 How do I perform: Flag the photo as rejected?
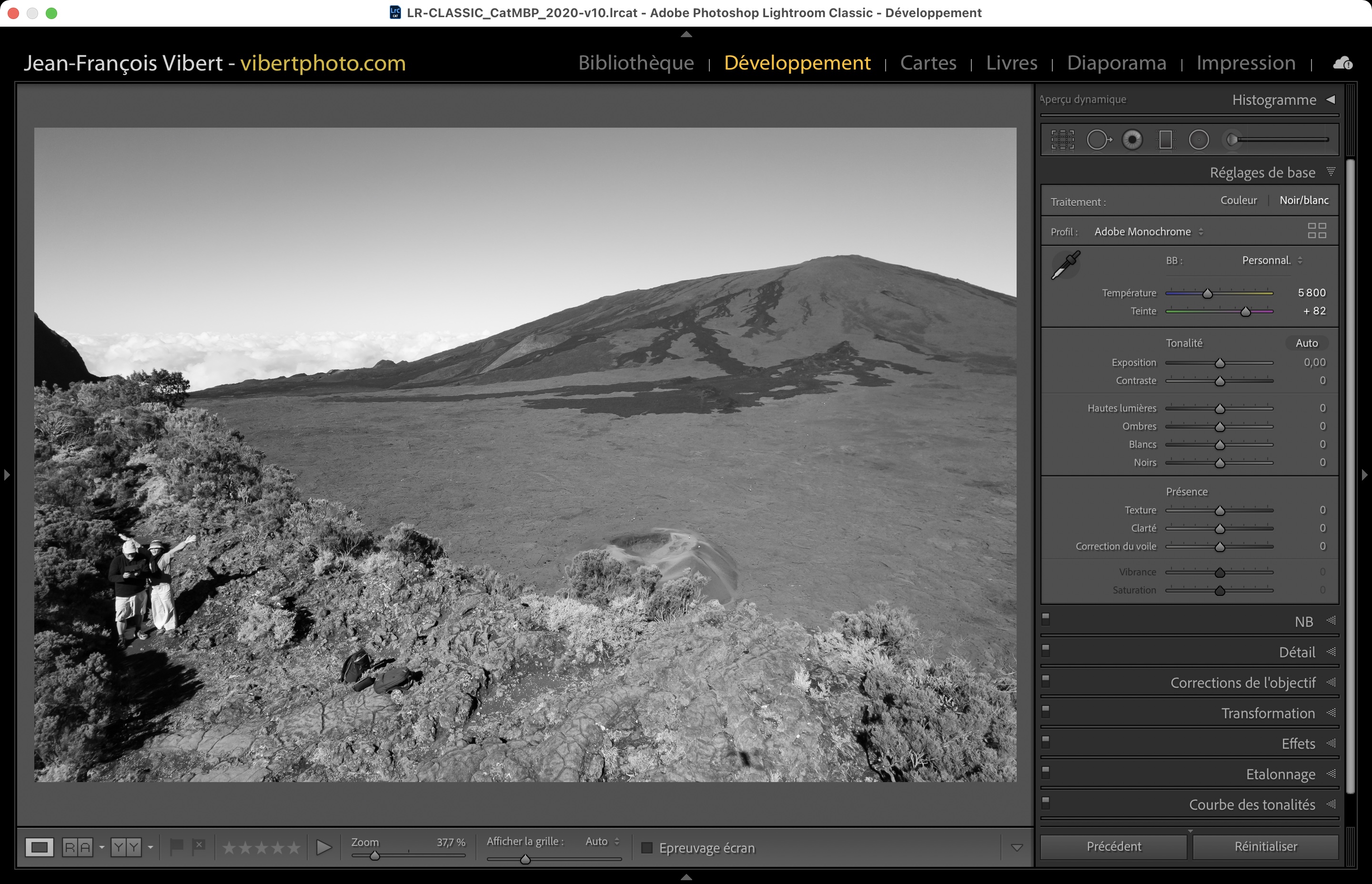199,846
